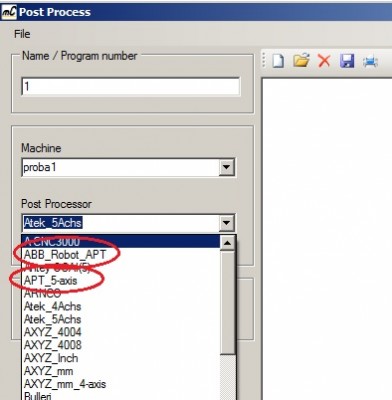Image resolution: width=392 pixels, height=400 pixels.
Task: Choose AXYZ_mm from the list
Action: pos(121,371)
